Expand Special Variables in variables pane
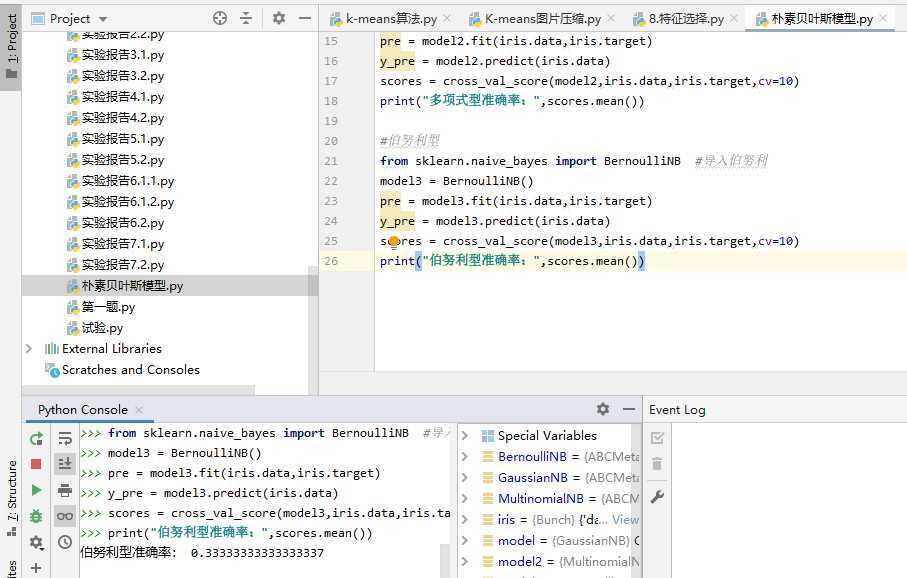The width and height of the screenshot is (907, 578). point(465,436)
